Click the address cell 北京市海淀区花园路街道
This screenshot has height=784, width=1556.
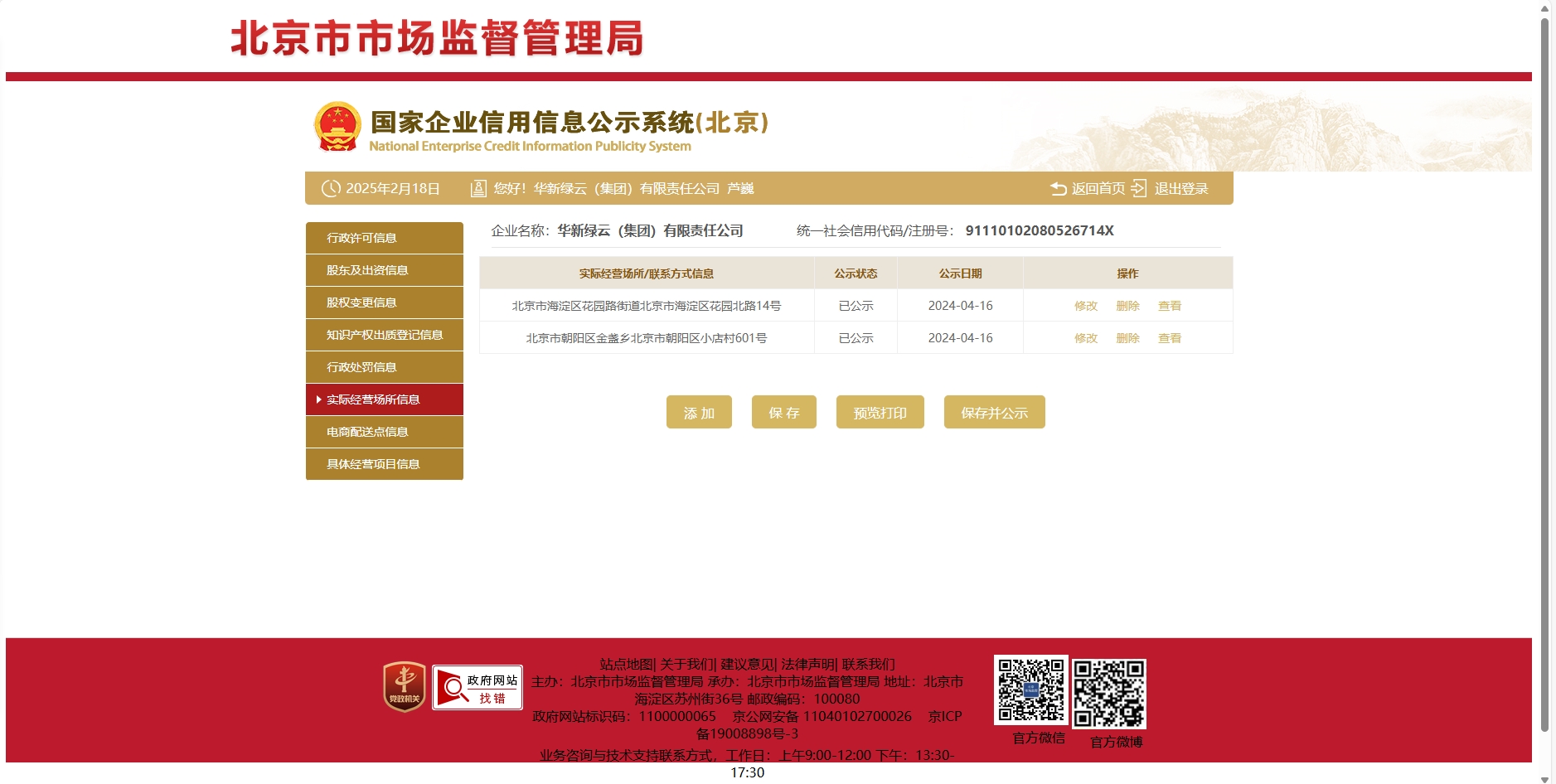647,306
